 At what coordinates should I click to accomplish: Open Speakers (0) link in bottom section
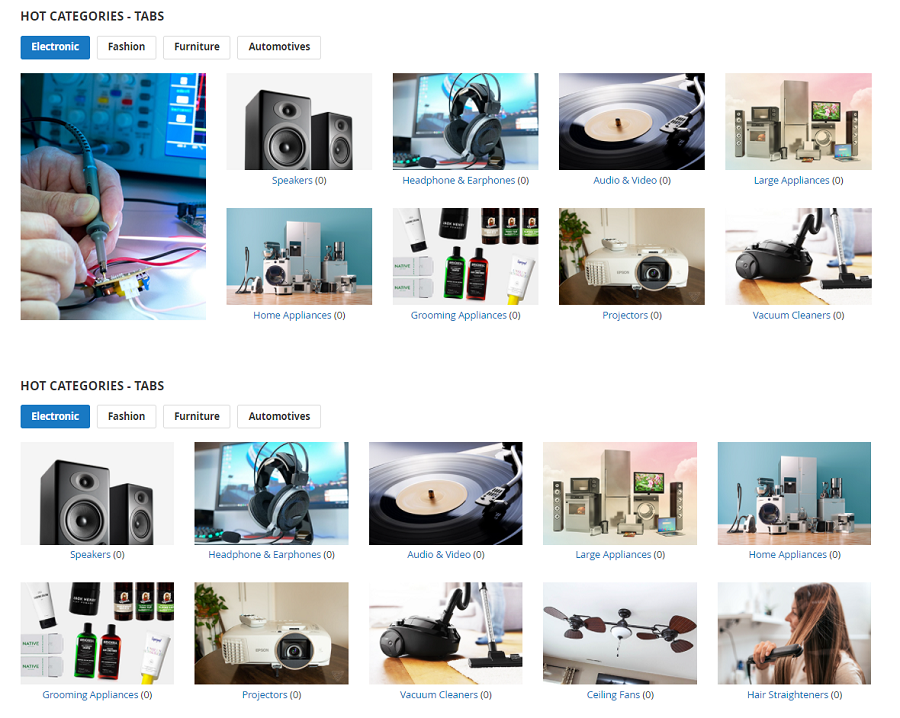point(97,554)
